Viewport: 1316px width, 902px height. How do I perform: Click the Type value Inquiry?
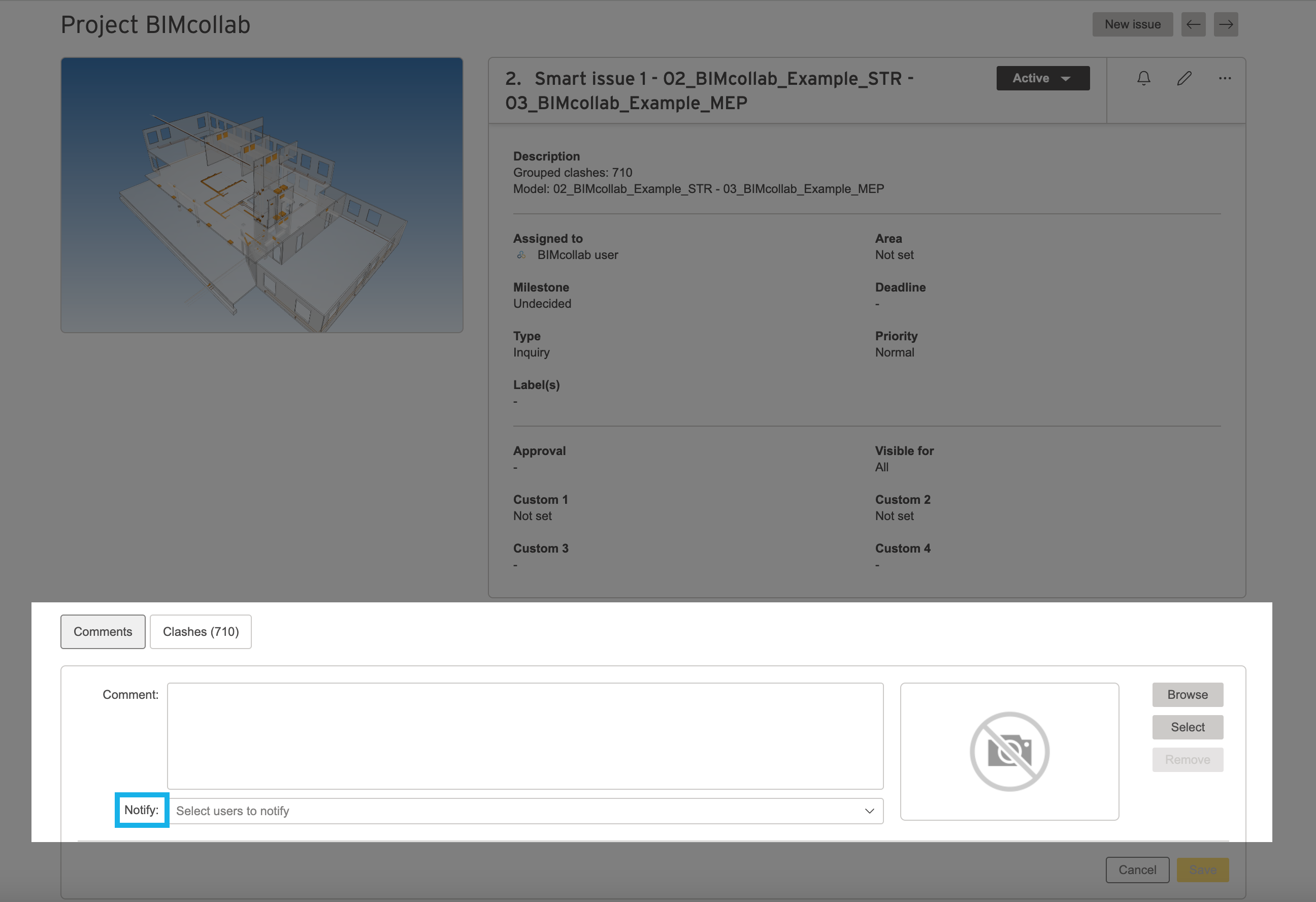click(531, 352)
